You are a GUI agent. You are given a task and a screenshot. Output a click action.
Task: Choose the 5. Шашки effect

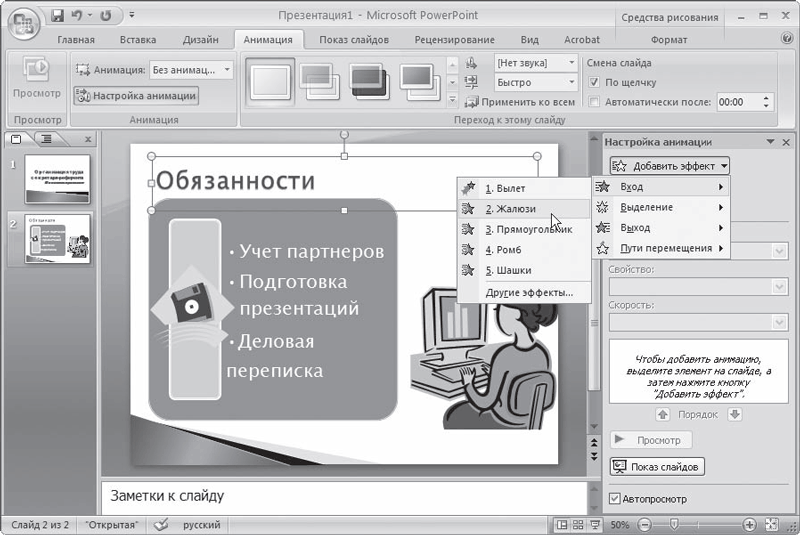point(523,270)
